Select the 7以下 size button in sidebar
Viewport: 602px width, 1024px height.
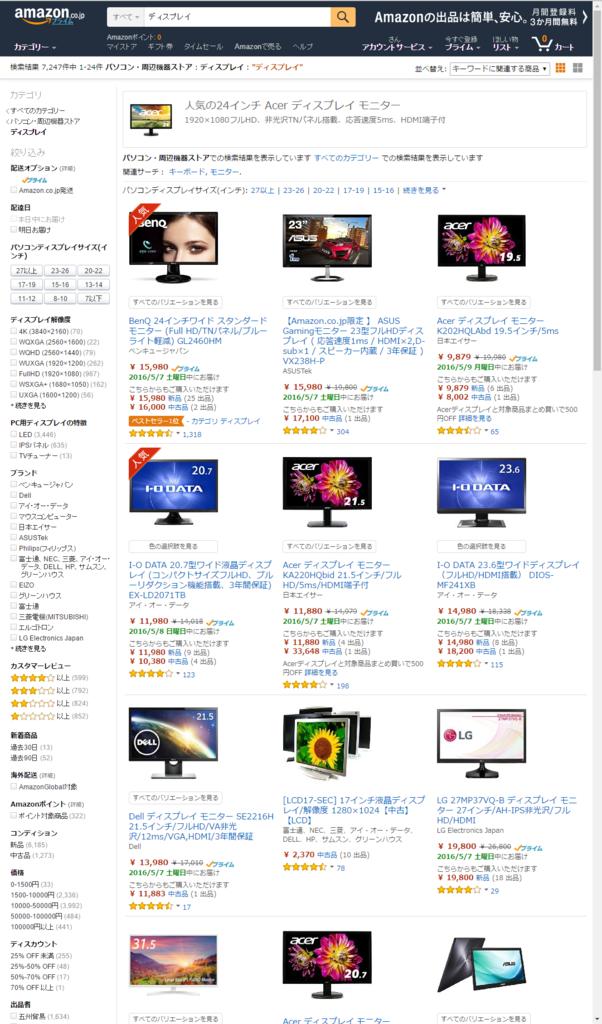pyautogui.click(x=93, y=299)
